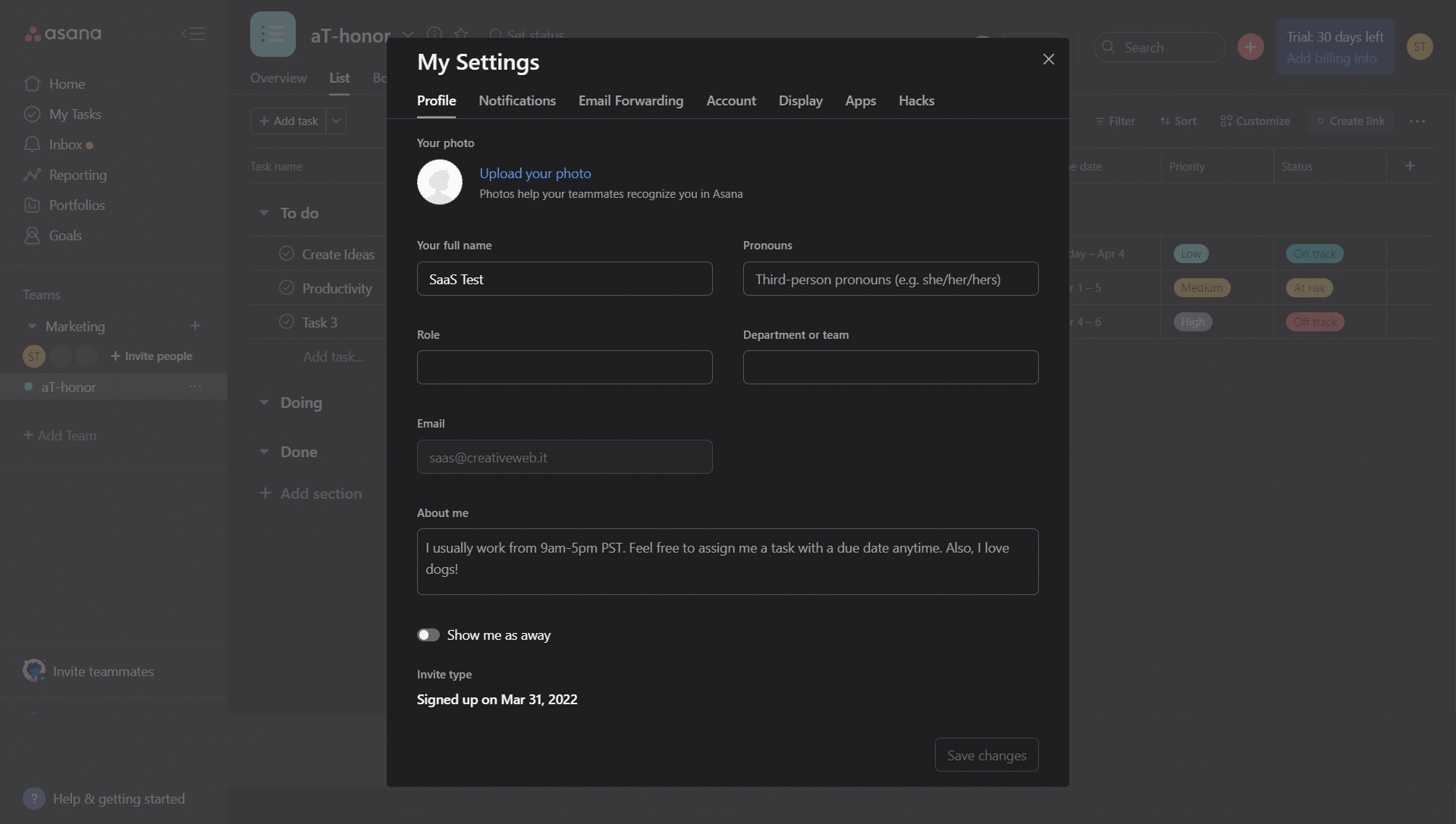Viewport: 1456px width, 824px height.
Task: Upload your photo link in profile
Action: click(536, 173)
